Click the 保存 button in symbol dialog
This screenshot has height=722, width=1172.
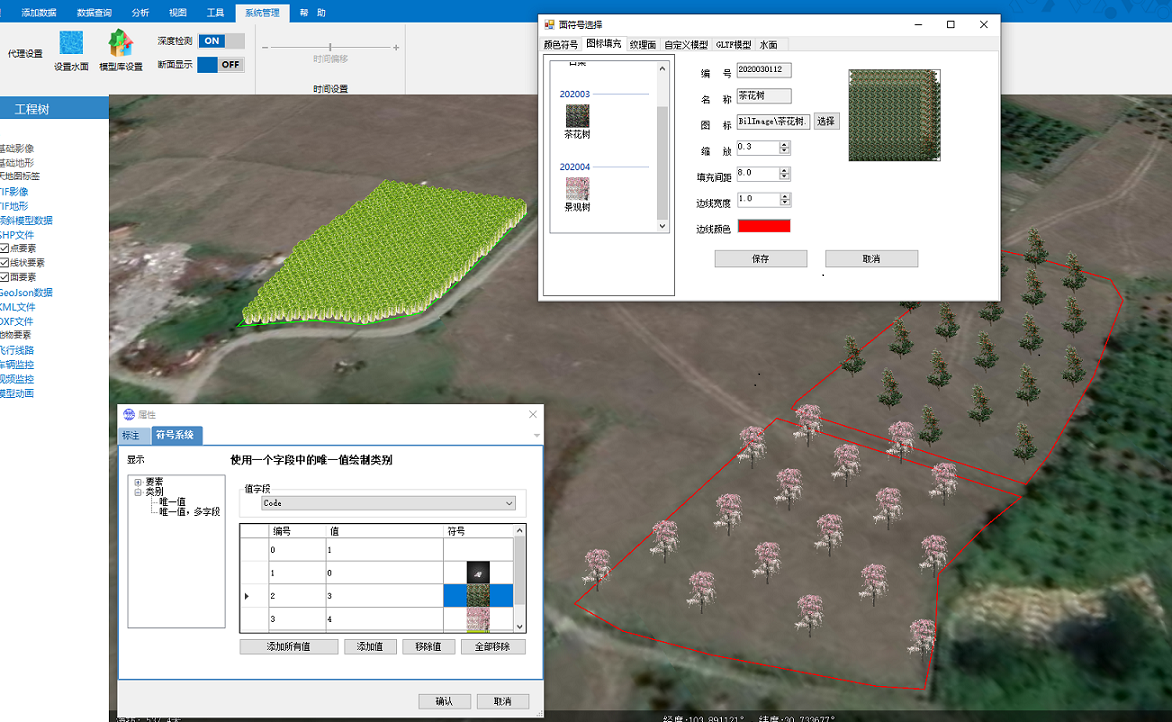[x=760, y=259]
